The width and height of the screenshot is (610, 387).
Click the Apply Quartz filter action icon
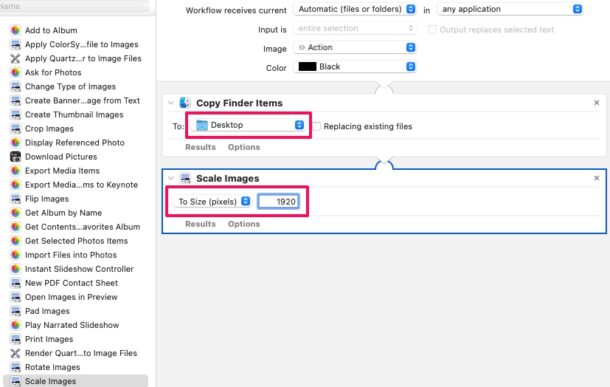pyautogui.click(x=15, y=58)
